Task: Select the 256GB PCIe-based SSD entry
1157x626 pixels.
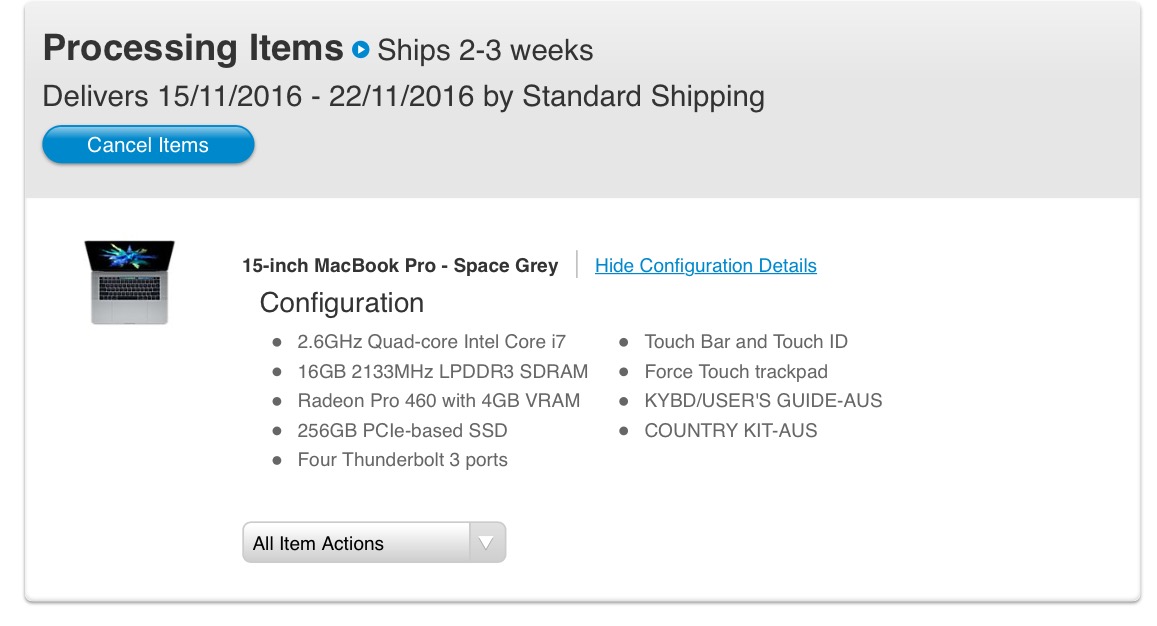Action: [402, 430]
